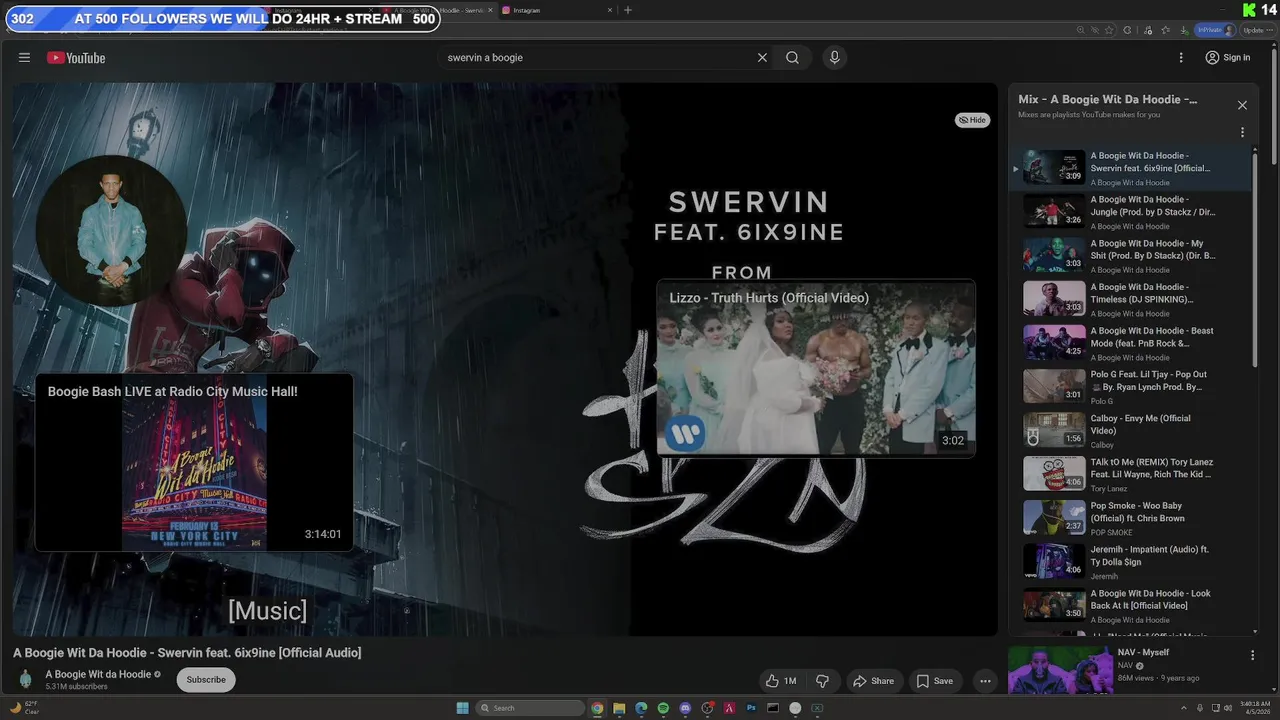Play Beast Mode feat. PnB Rock
Viewport: 1280px width, 720px height.
pyautogui.click(x=1130, y=343)
